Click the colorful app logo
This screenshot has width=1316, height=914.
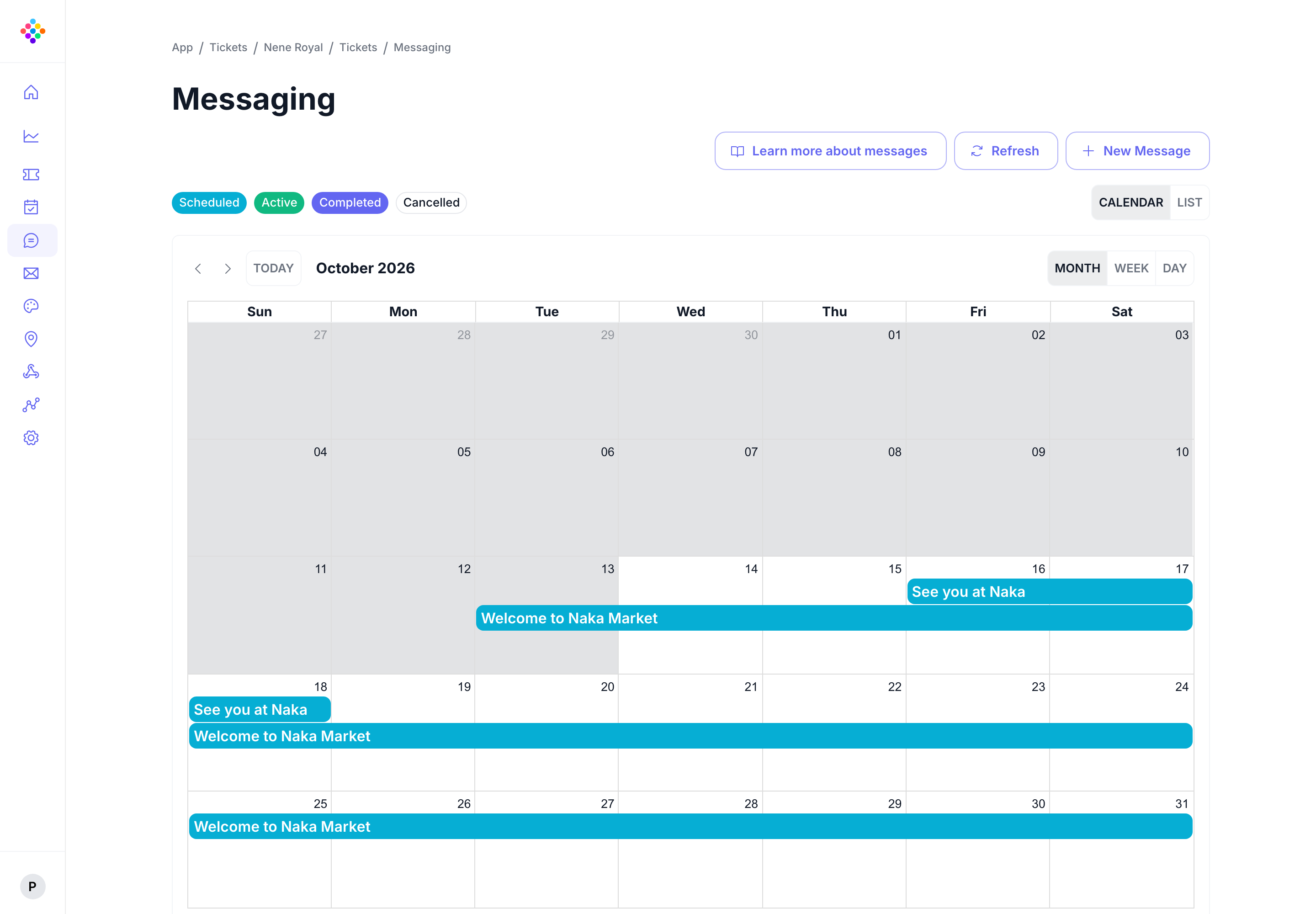[x=32, y=31]
